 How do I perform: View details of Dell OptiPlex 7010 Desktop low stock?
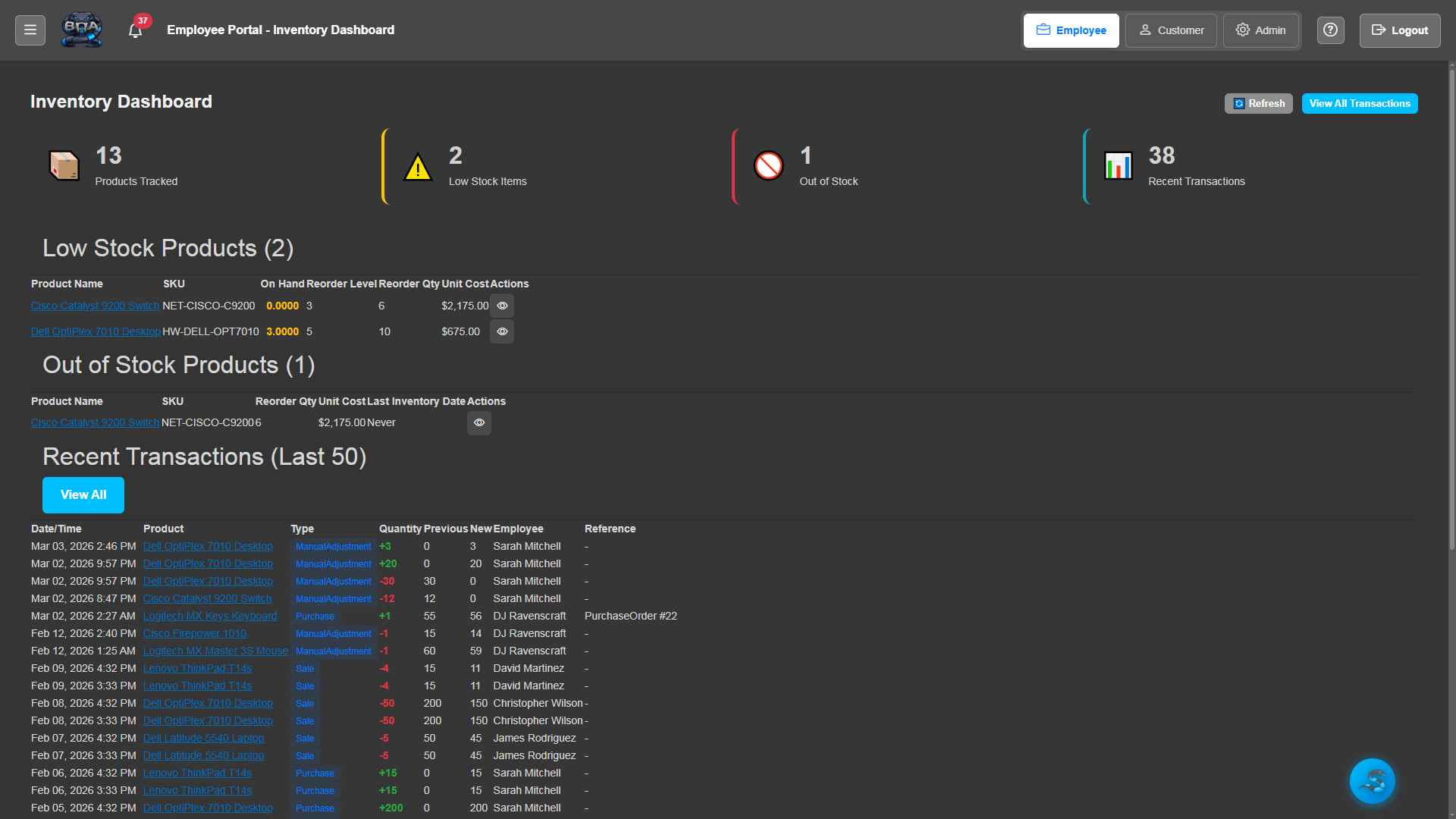pos(502,331)
